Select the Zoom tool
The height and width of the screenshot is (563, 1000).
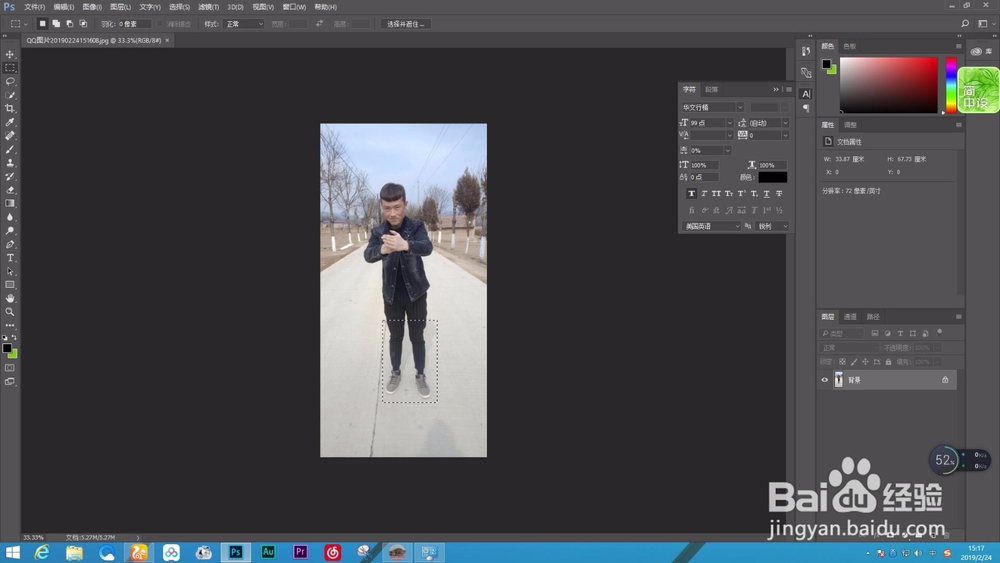tap(10, 312)
